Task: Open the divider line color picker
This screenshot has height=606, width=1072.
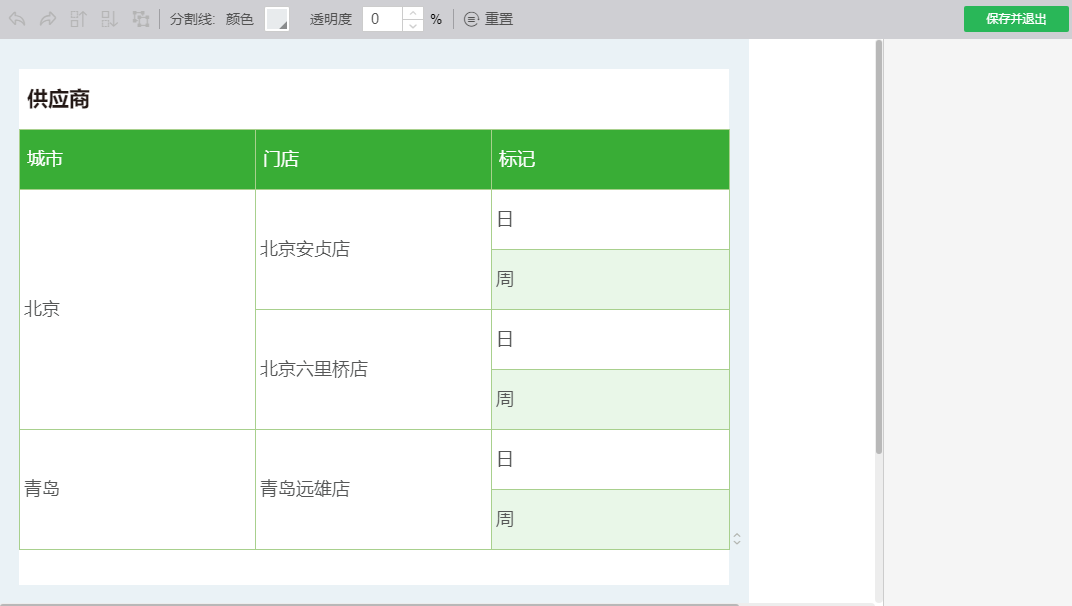Action: pyautogui.click(x=277, y=19)
